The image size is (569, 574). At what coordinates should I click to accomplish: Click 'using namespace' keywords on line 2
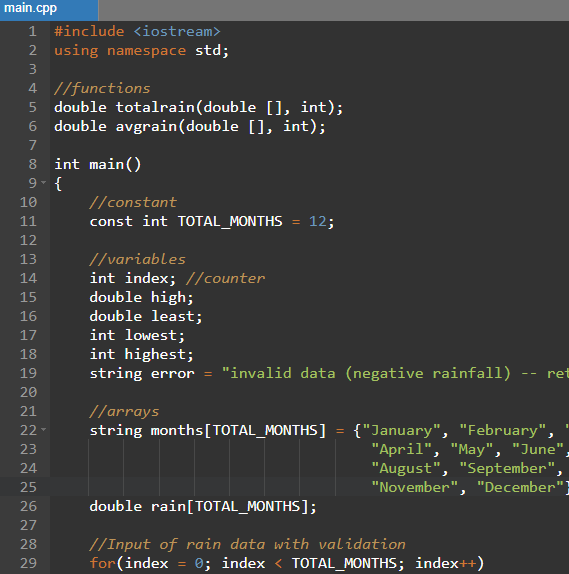pyautogui.click(x=120, y=51)
